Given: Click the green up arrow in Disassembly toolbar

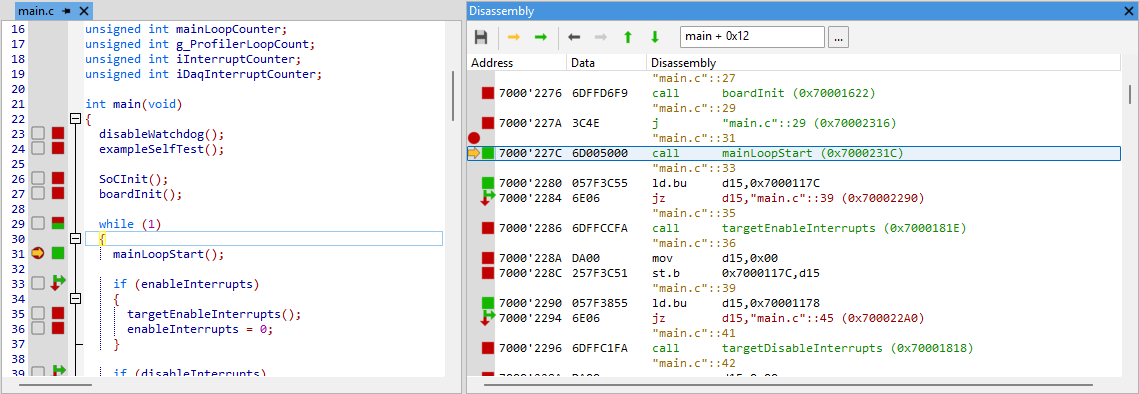Looking at the screenshot, I should 628,37.
